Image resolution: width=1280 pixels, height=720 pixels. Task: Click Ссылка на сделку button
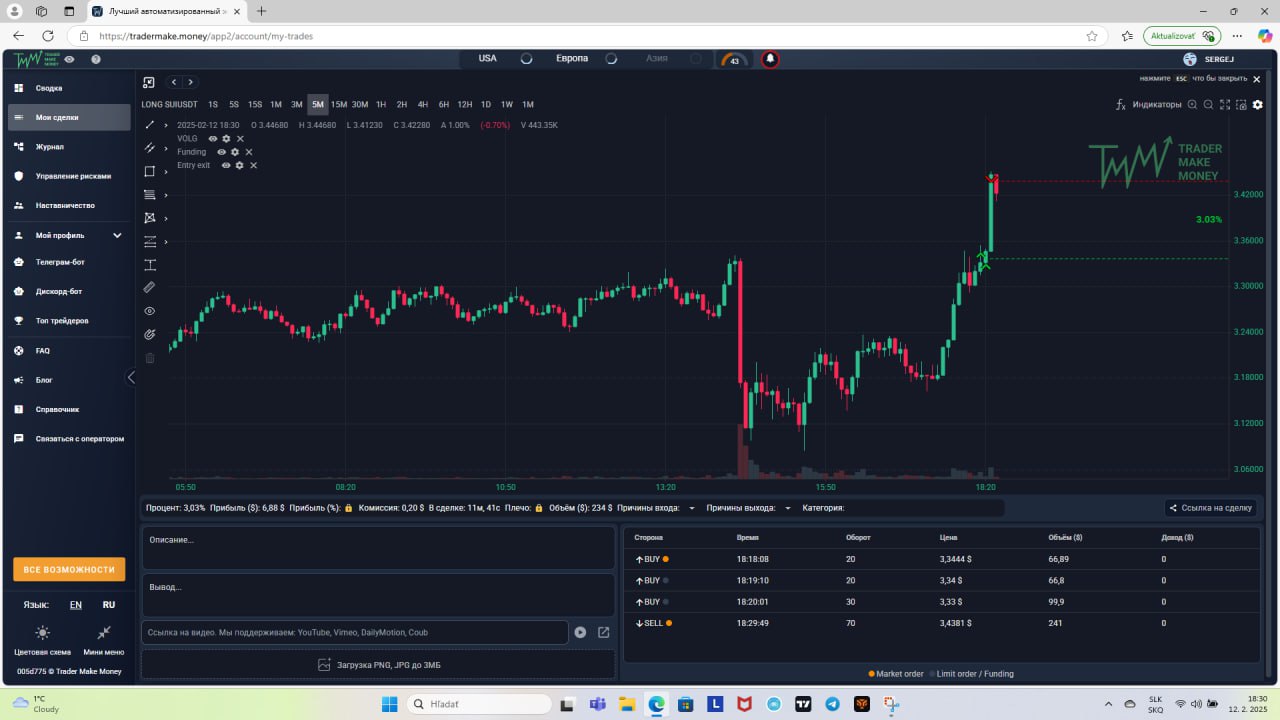click(1210, 508)
